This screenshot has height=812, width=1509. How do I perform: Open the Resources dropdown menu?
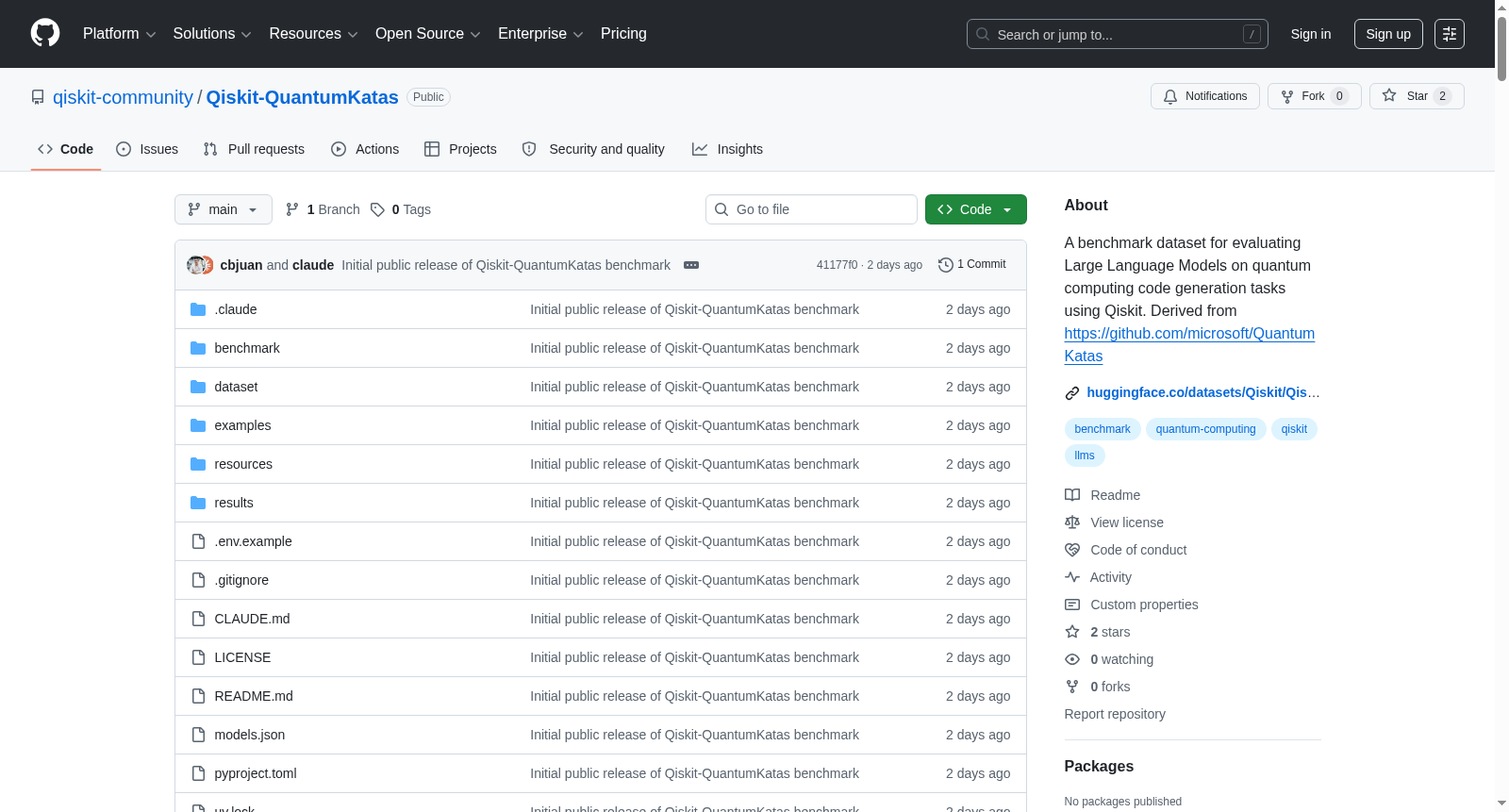(x=313, y=34)
